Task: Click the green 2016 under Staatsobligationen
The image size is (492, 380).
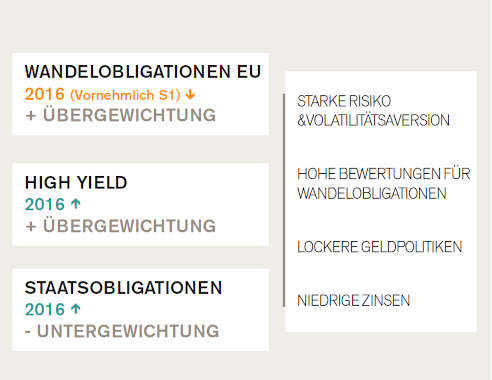Action: click(45, 310)
